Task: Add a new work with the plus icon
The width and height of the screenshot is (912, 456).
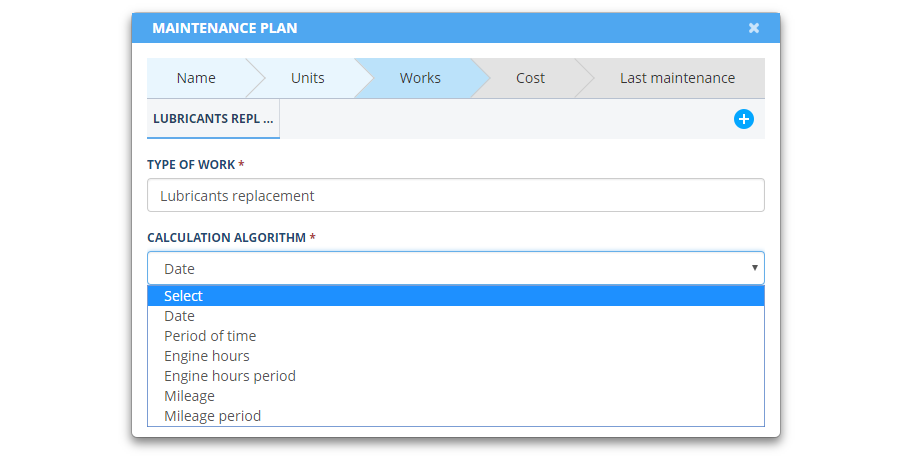Action: point(743,119)
